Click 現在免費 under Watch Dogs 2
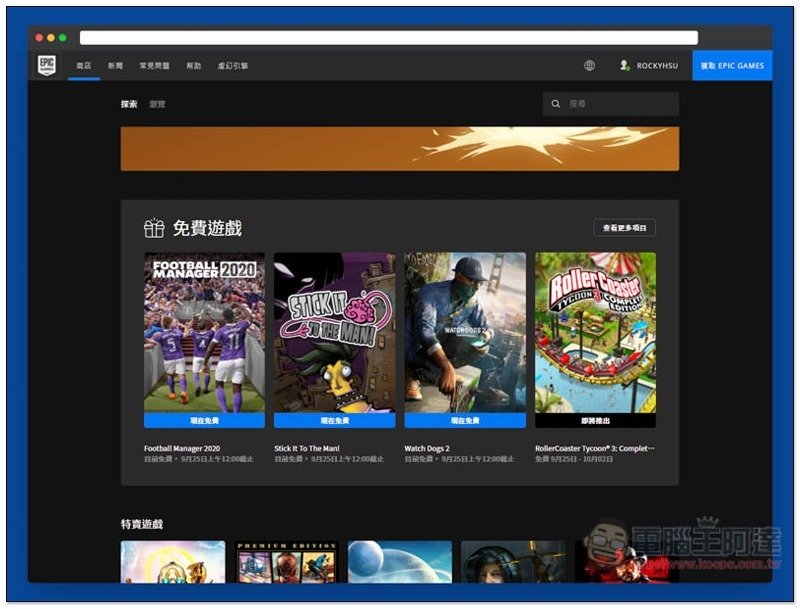800x609 pixels. (x=465, y=420)
